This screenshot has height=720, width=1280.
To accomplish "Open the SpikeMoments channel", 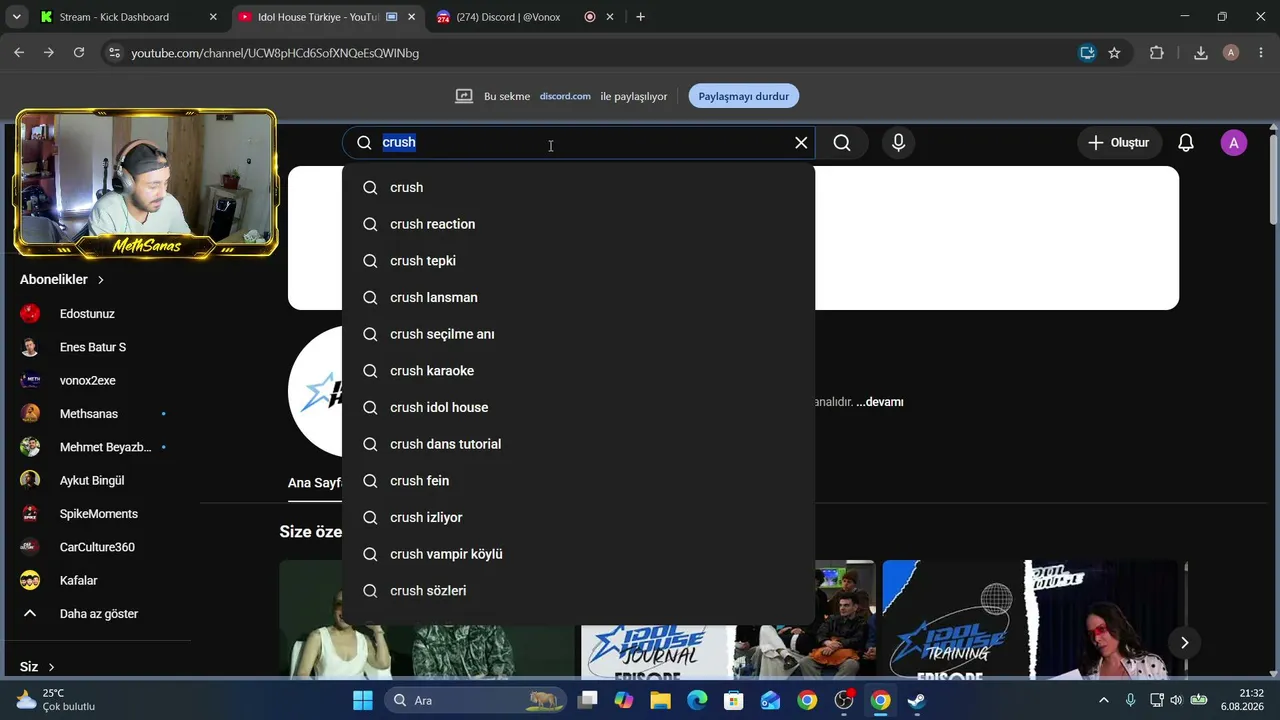I will coord(100,514).
